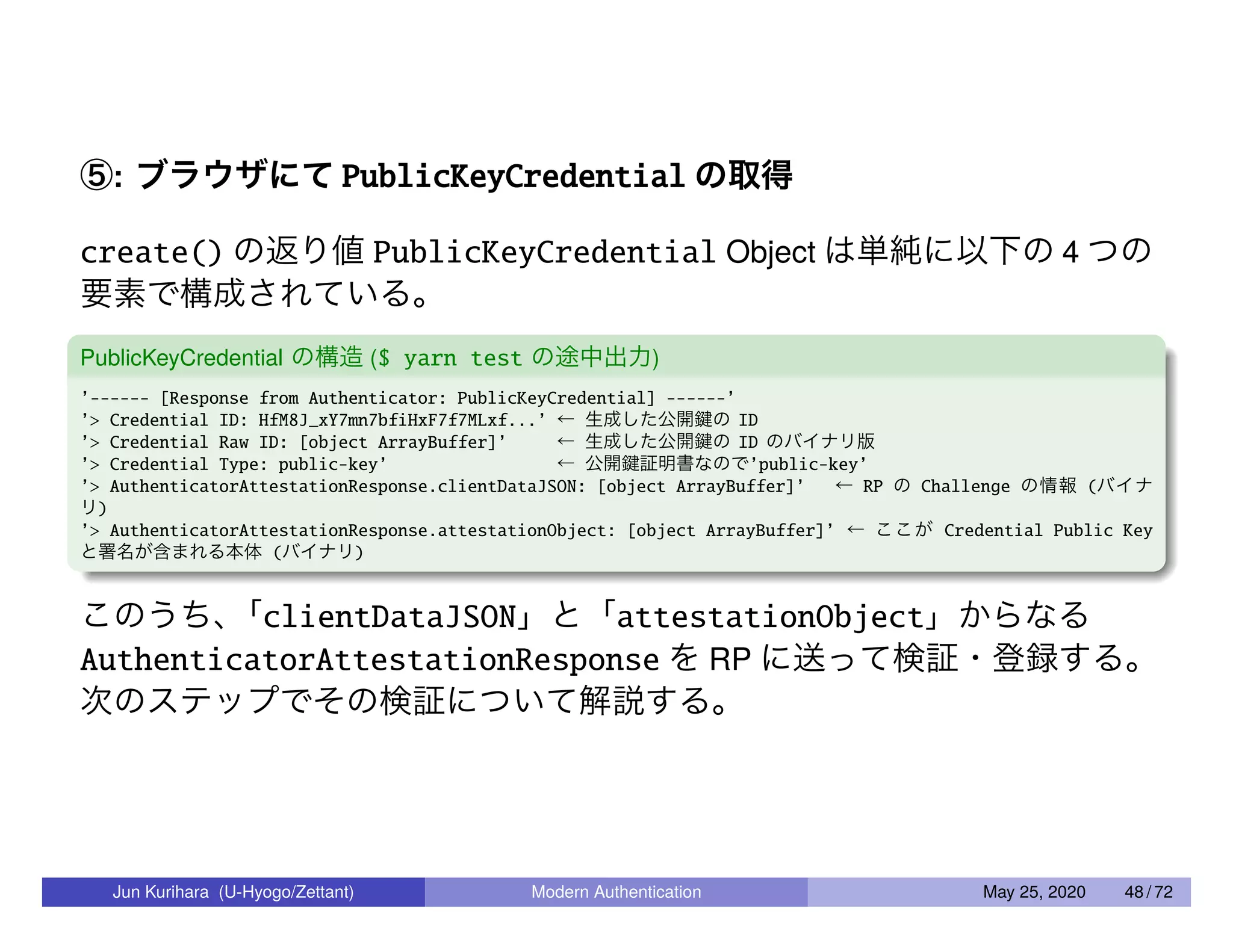The height and width of the screenshot is (952, 1233).
Task: Click footer author 'Jun Kurihara (U-Hyogo/Zettant)'
Action: [x=233, y=892]
